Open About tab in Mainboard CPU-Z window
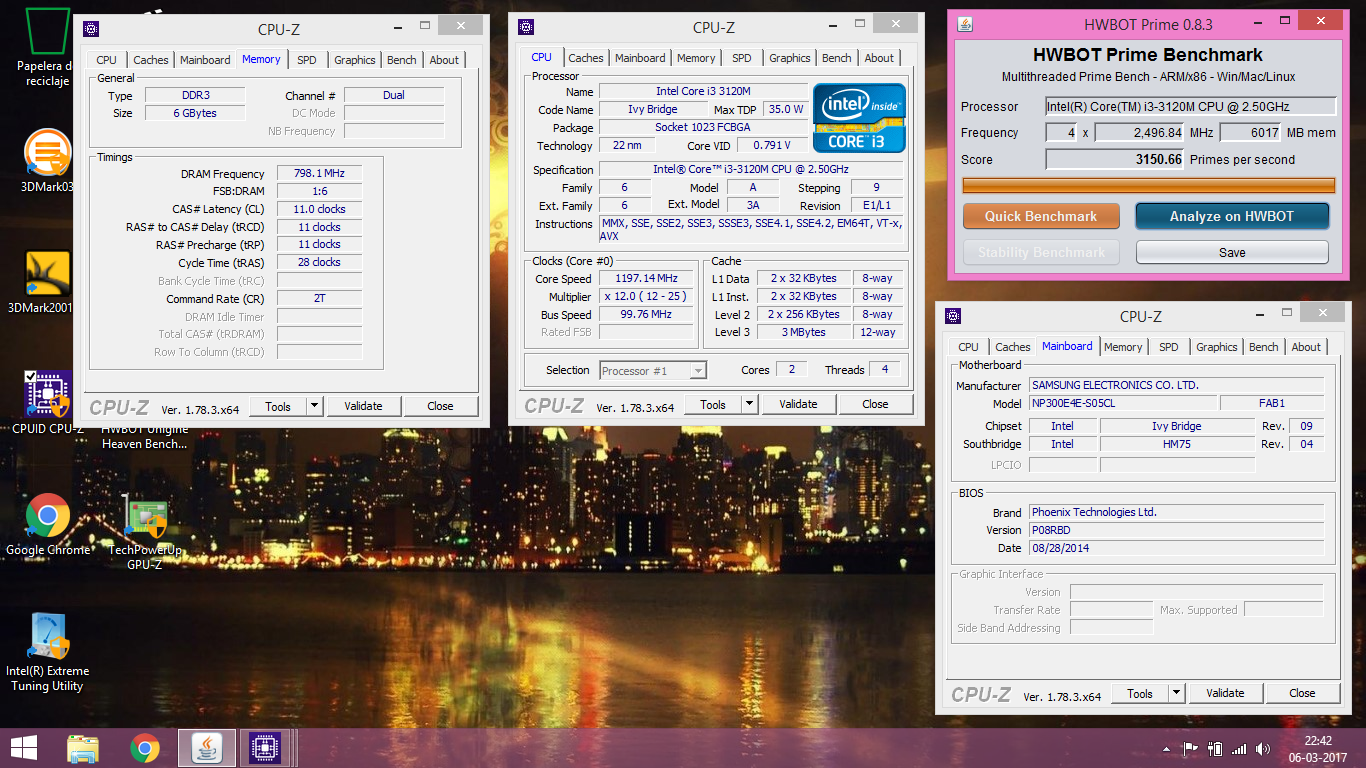The height and width of the screenshot is (768, 1366). pyautogui.click(x=1306, y=347)
